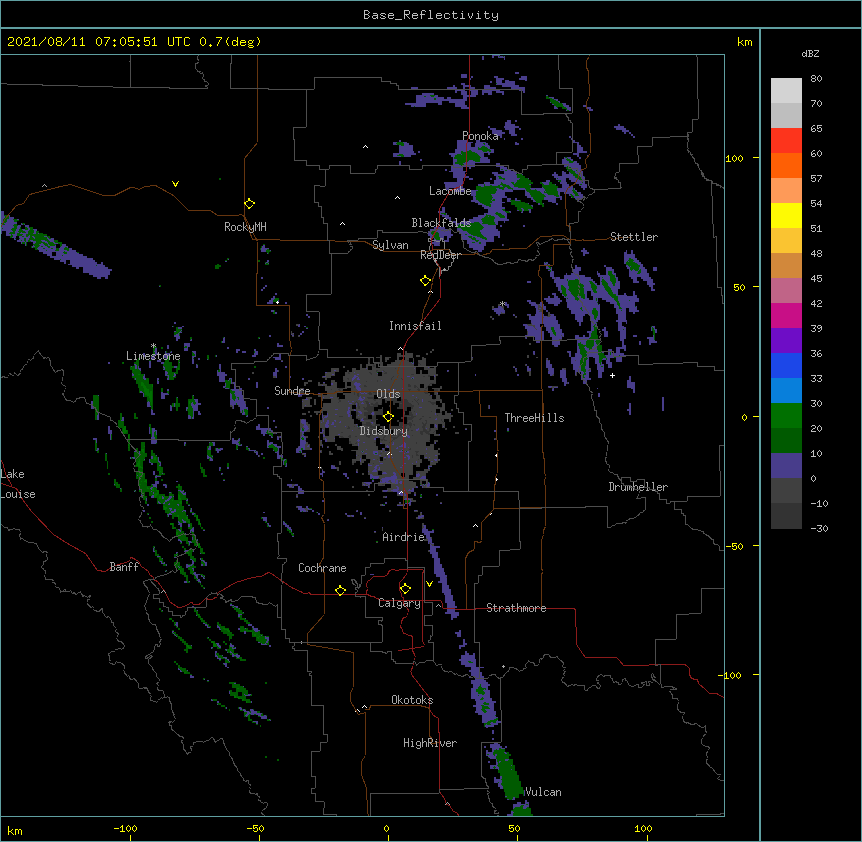Click the yellow diamond marker below Cochrane

(x=340, y=590)
